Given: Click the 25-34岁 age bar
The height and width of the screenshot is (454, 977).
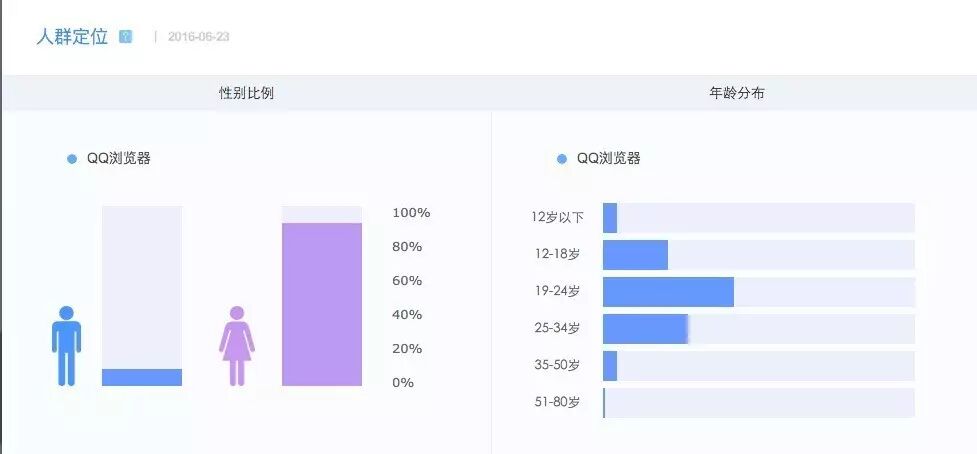Looking at the screenshot, I should (645, 329).
